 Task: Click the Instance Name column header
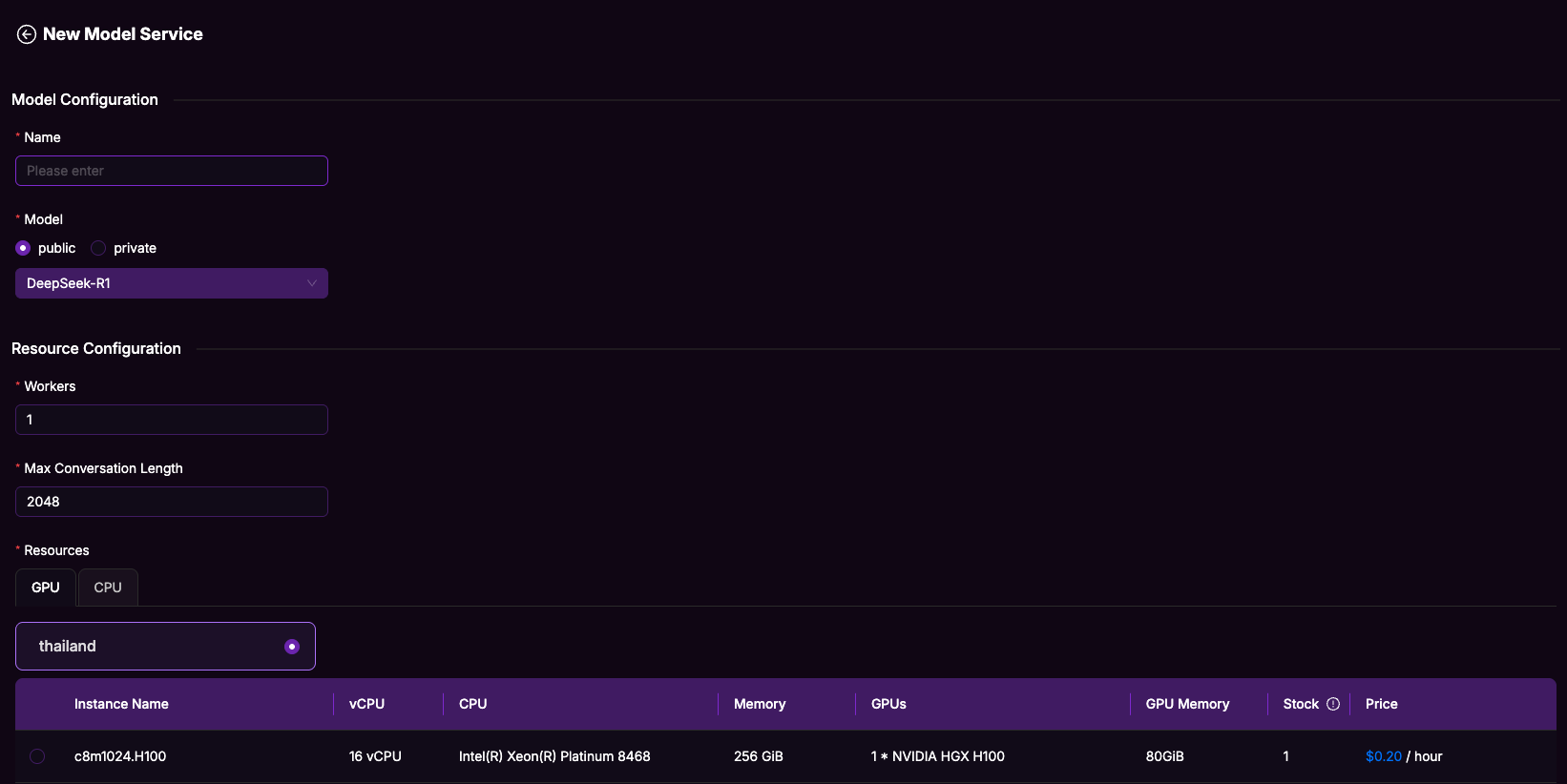121,704
